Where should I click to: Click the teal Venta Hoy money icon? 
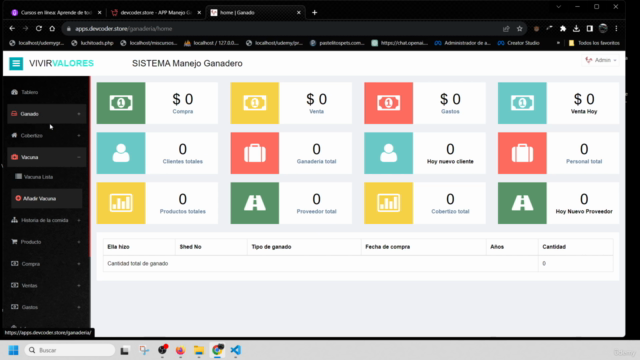522,103
